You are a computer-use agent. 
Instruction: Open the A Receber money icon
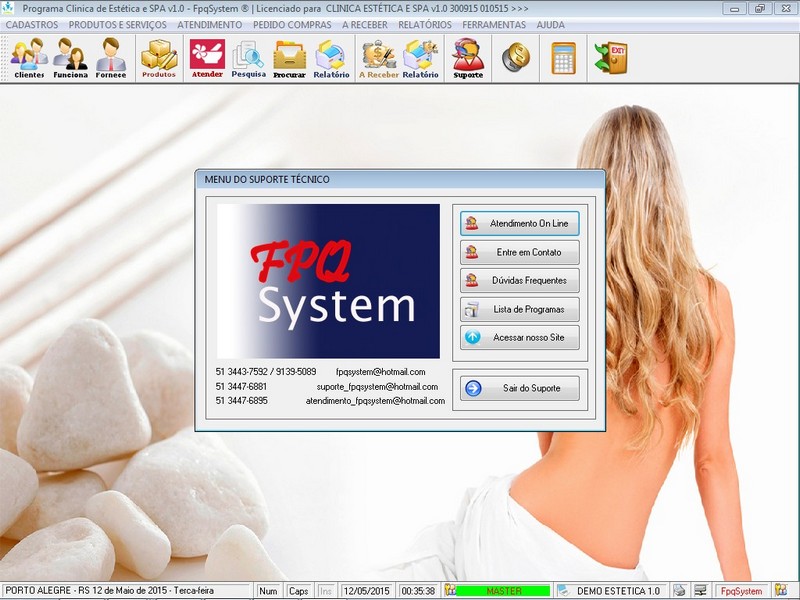pos(379,58)
